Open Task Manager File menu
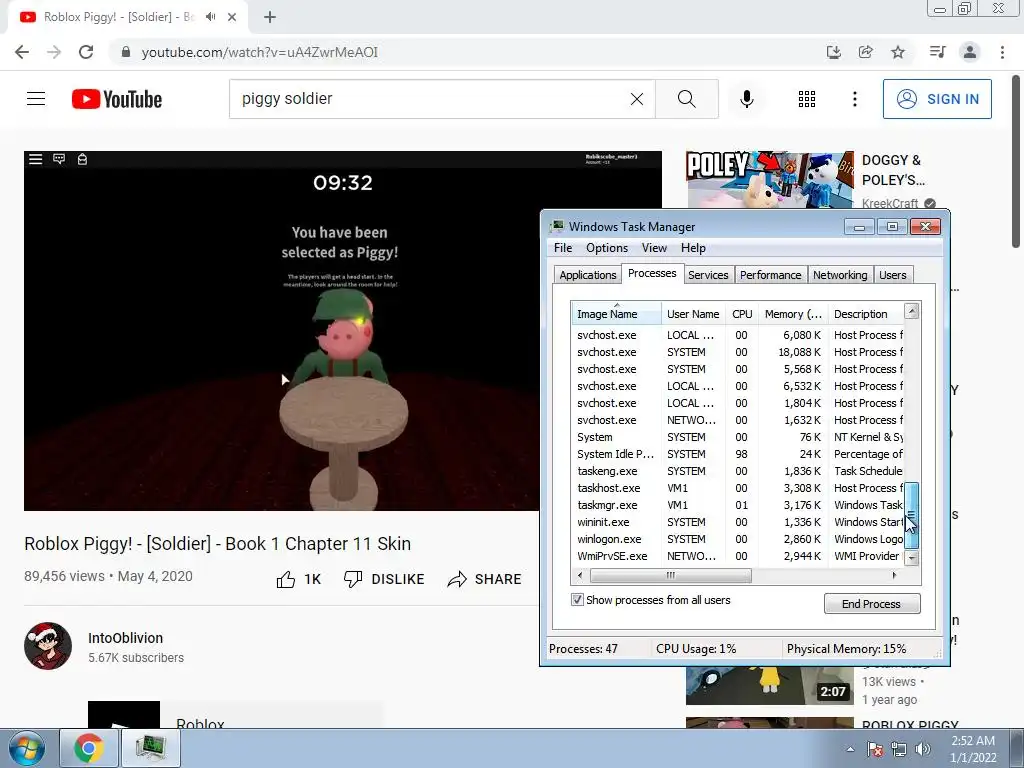 pos(563,248)
